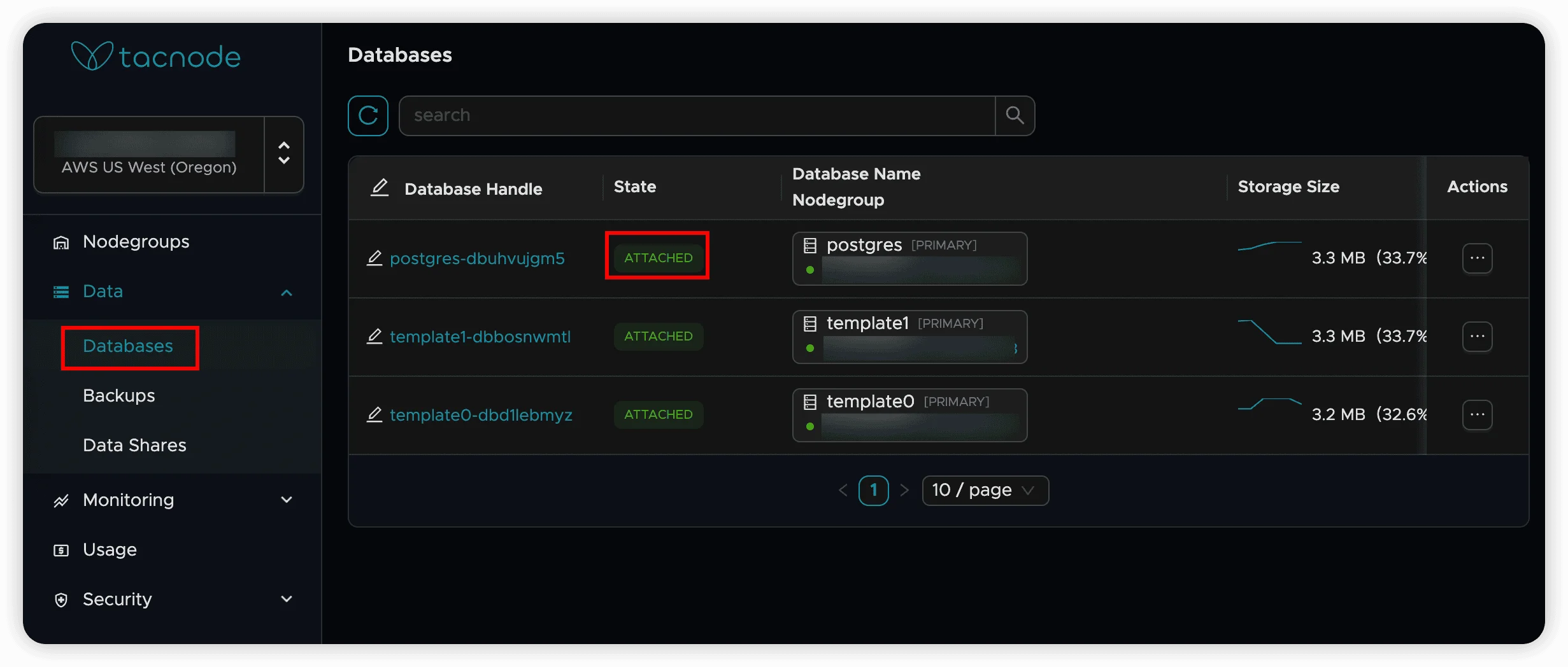Image resolution: width=1568 pixels, height=667 pixels.
Task: Collapse the Data sidebar section
Action: [x=287, y=292]
